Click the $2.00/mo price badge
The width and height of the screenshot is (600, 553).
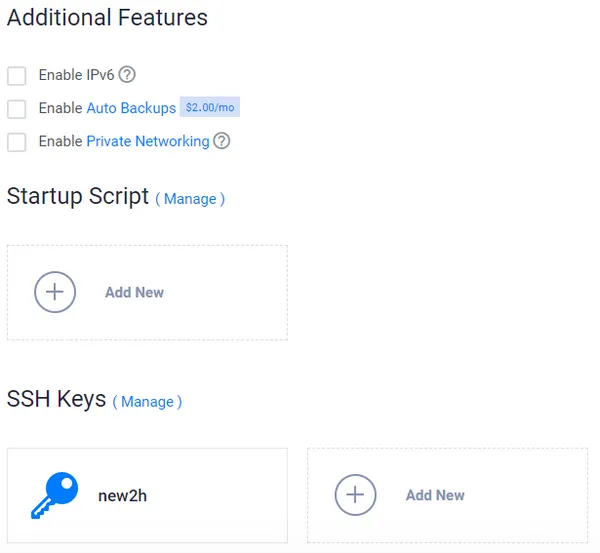pos(210,107)
